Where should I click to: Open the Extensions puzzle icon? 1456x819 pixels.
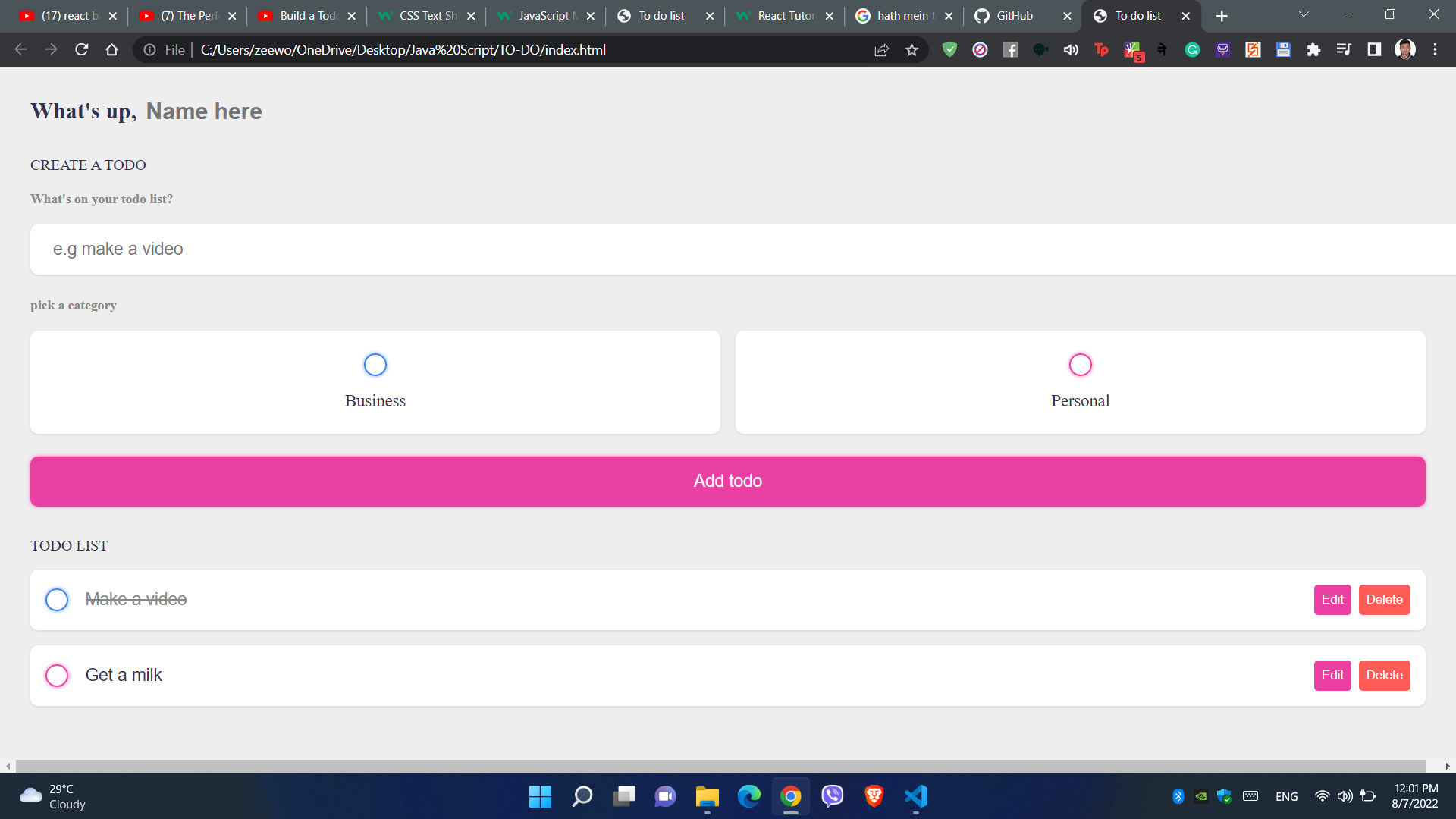(1313, 50)
